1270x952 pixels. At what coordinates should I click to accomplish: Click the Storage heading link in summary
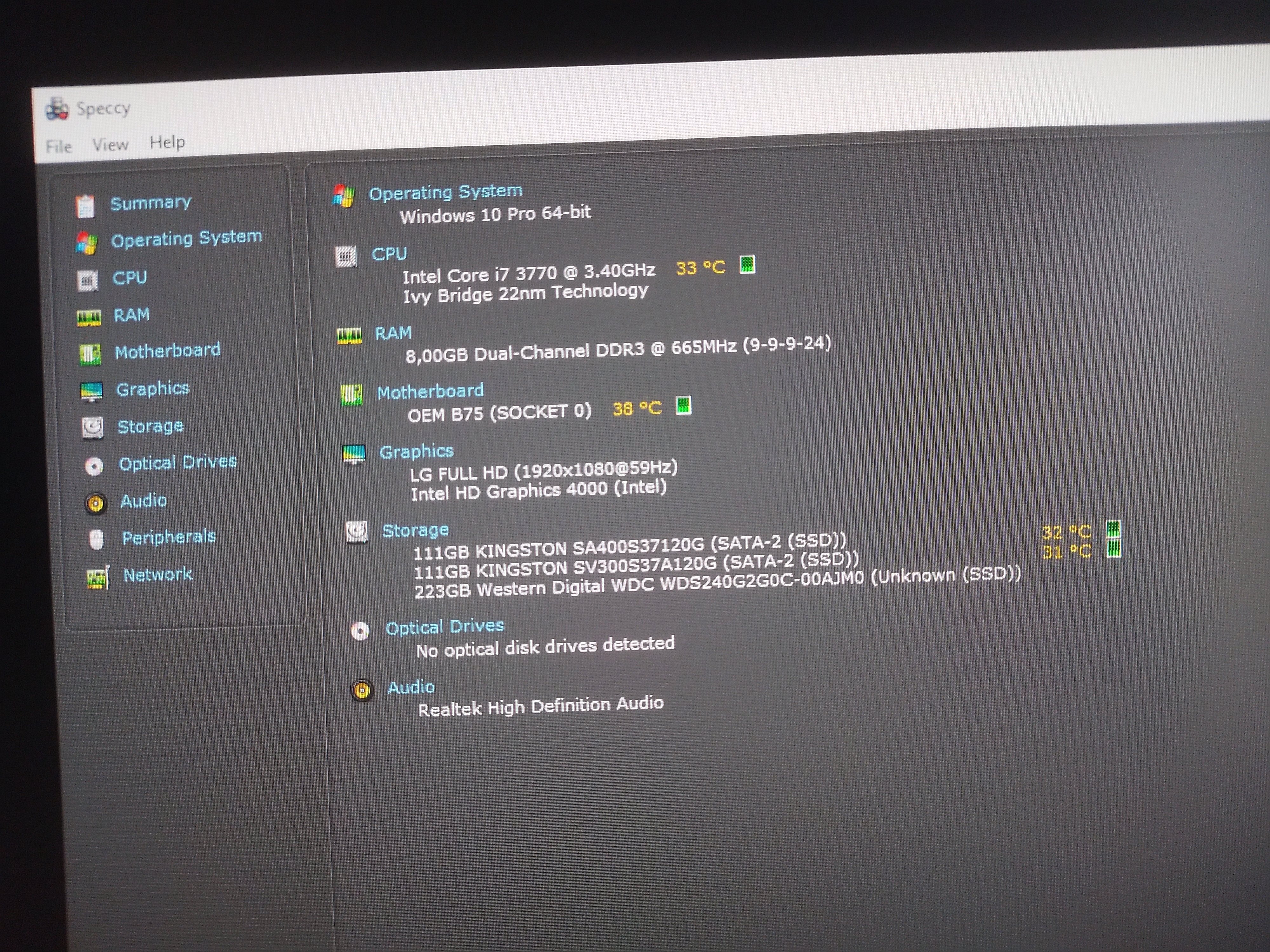tap(415, 530)
